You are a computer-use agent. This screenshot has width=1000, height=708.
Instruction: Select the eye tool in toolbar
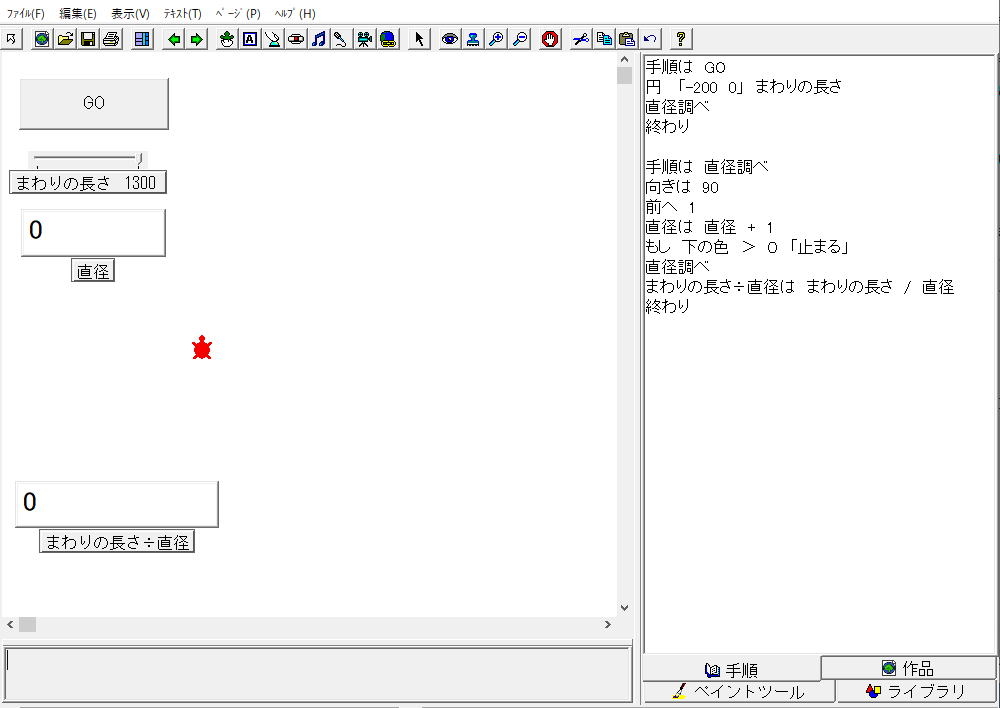click(x=450, y=39)
